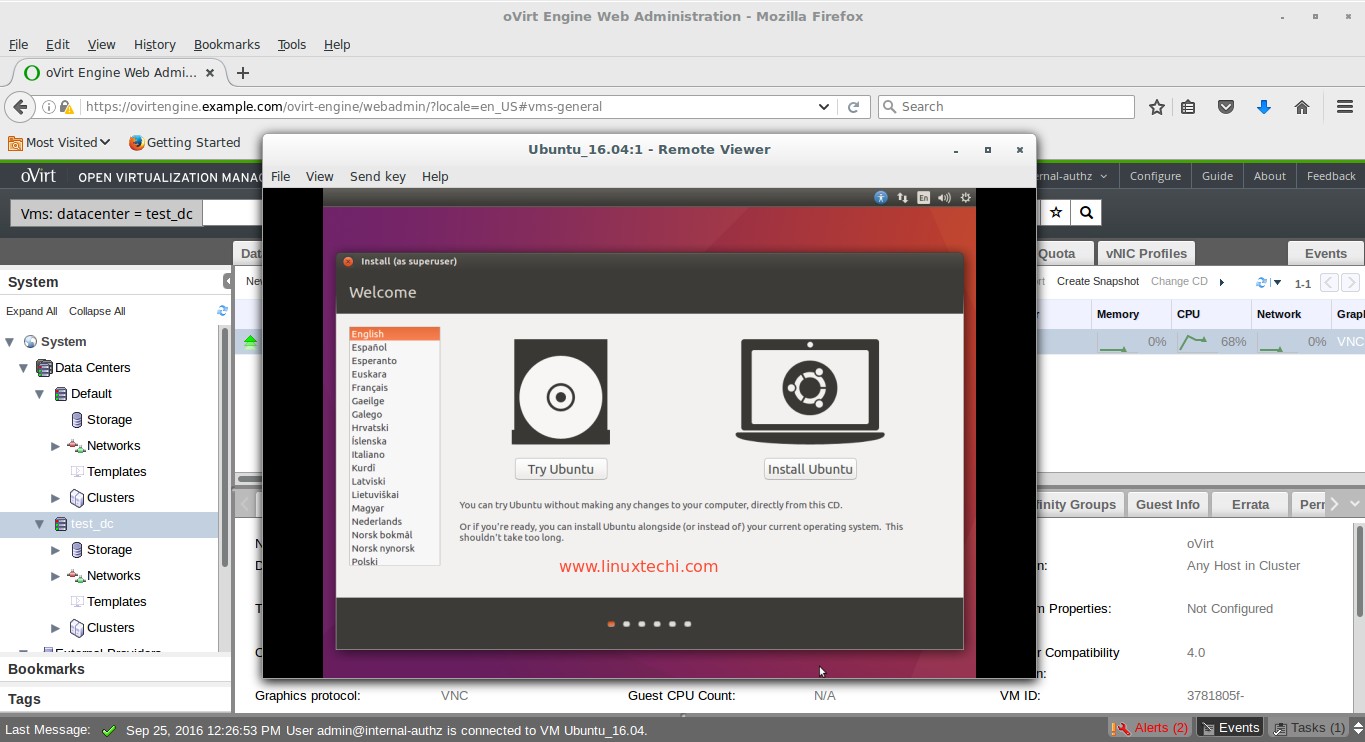Click the session gear icon in the installer window
The width and height of the screenshot is (1365, 742).
click(x=965, y=198)
